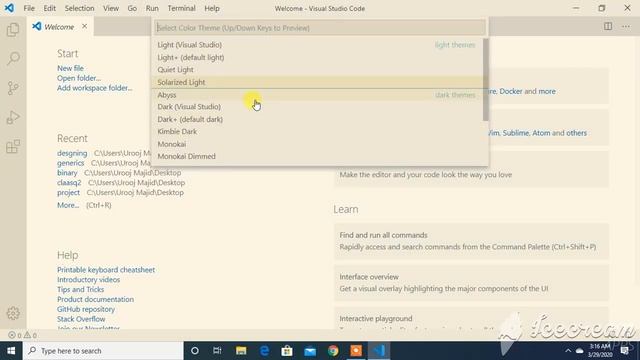Open the Extensions view
Image resolution: width=640 pixels, height=360 pixels.
pos(13,147)
